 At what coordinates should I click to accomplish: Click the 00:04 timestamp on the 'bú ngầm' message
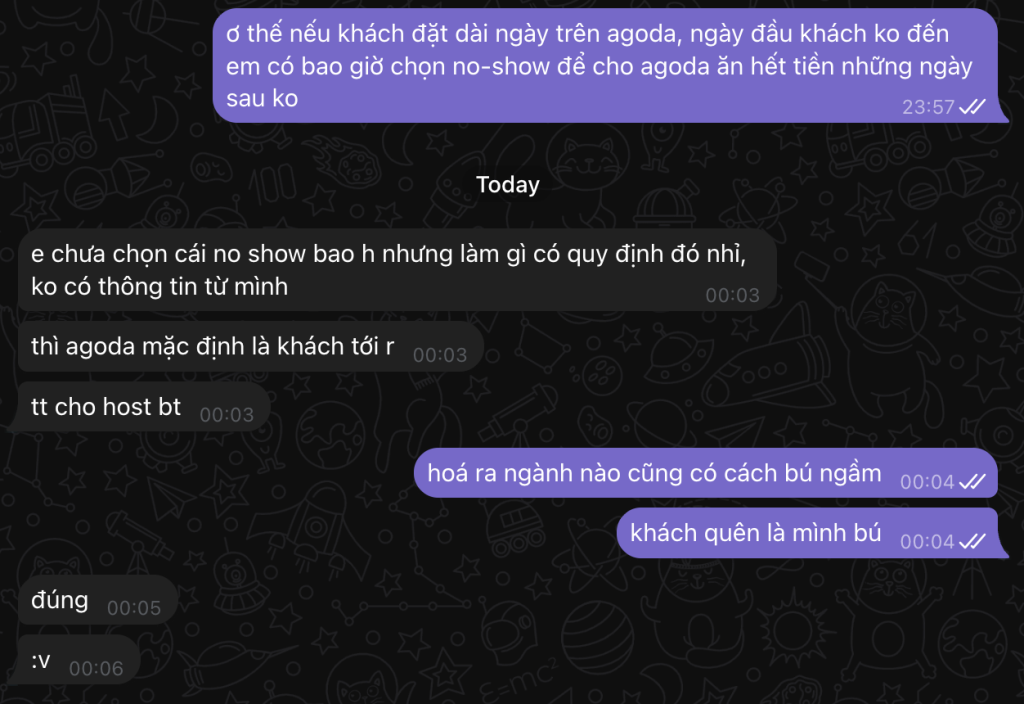coord(927,482)
